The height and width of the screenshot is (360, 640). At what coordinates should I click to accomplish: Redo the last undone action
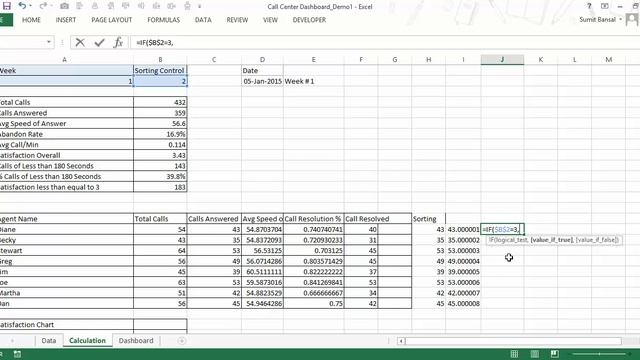click(x=42, y=6)
